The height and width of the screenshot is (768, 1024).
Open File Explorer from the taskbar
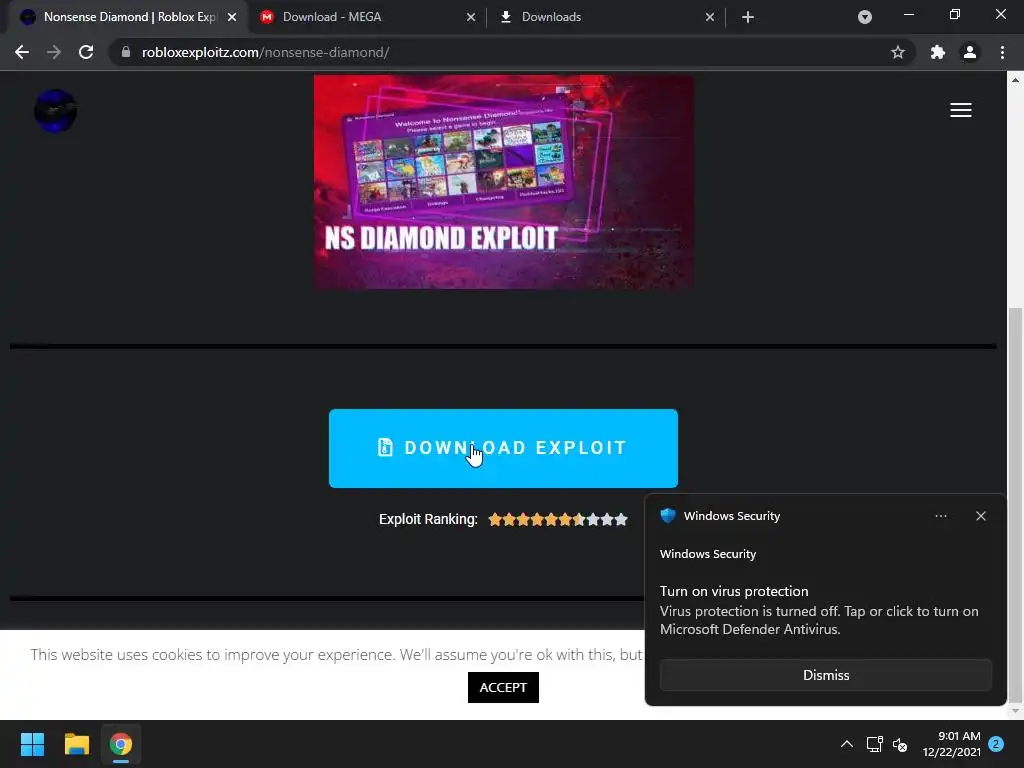tap(76, 744)
